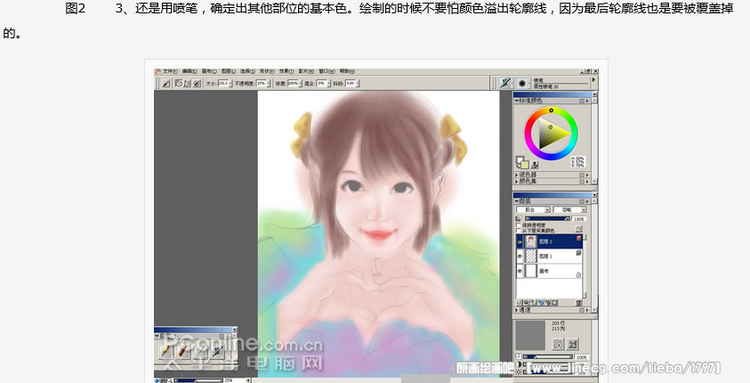Click the main/additional color swatch pair
750x383 pixels.
pyautogui.click(x=522, y=163)
